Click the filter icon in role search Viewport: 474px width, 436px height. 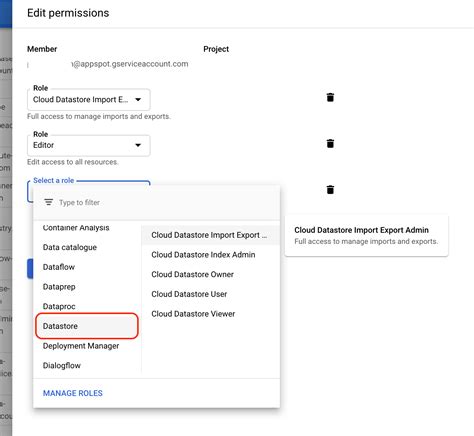click(49, 202)
